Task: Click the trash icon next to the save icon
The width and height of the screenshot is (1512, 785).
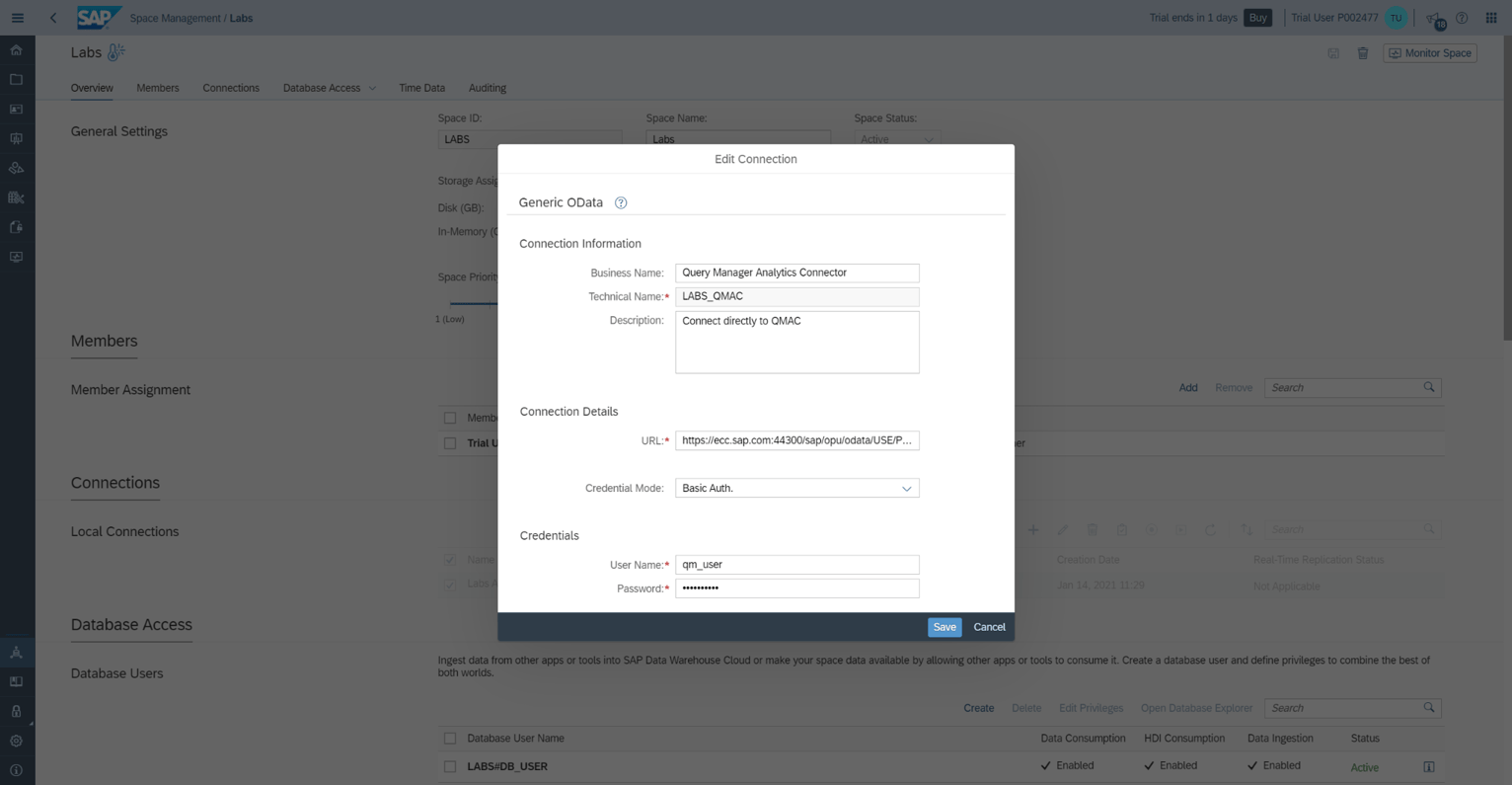Action: (x=1363, y=53)
